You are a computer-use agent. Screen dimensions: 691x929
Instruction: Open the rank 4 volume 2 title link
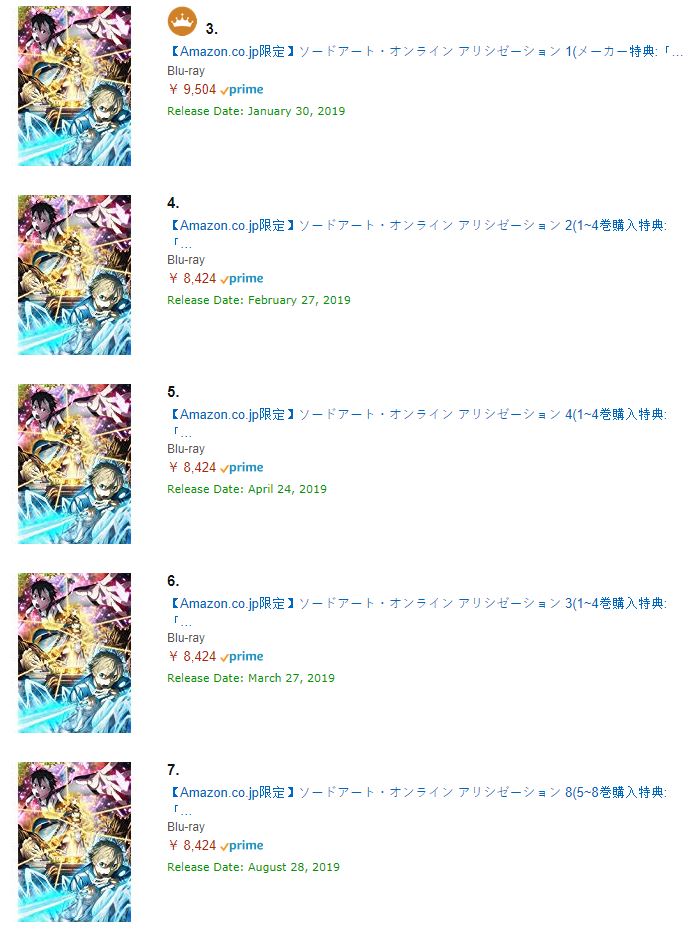pos(418,233)
